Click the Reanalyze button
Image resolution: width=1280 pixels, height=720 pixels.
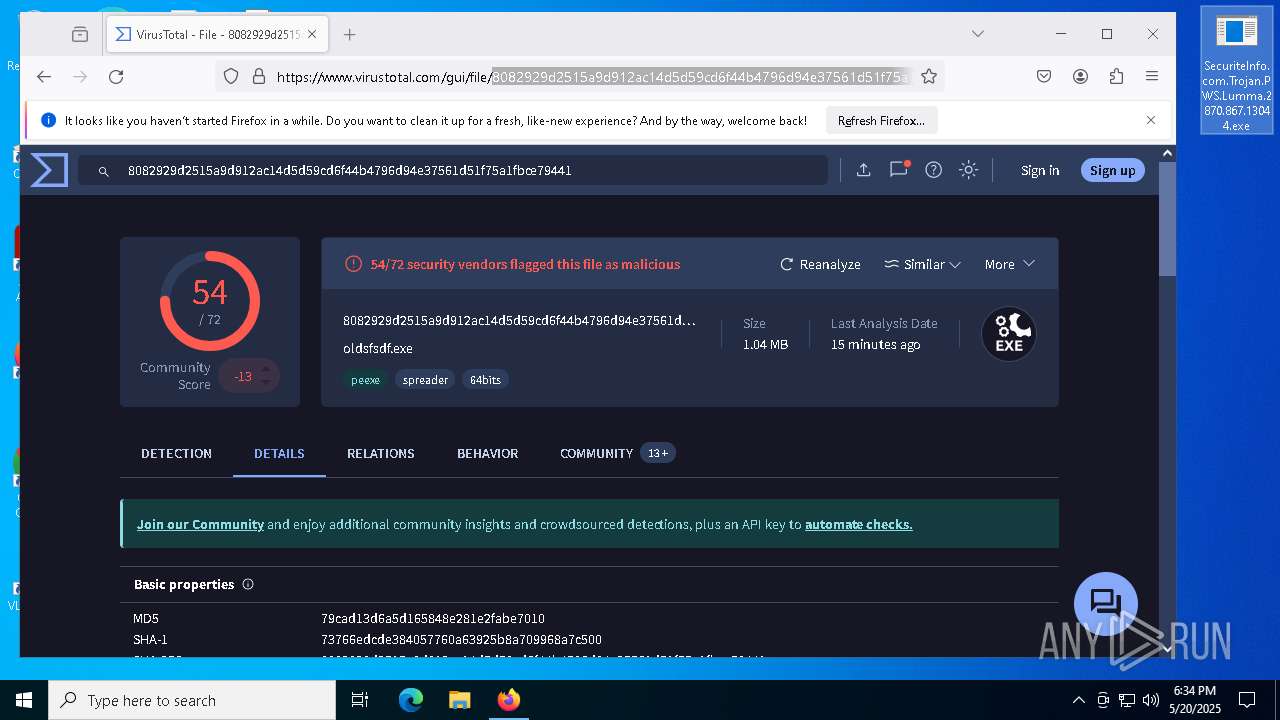pos(820,264)
